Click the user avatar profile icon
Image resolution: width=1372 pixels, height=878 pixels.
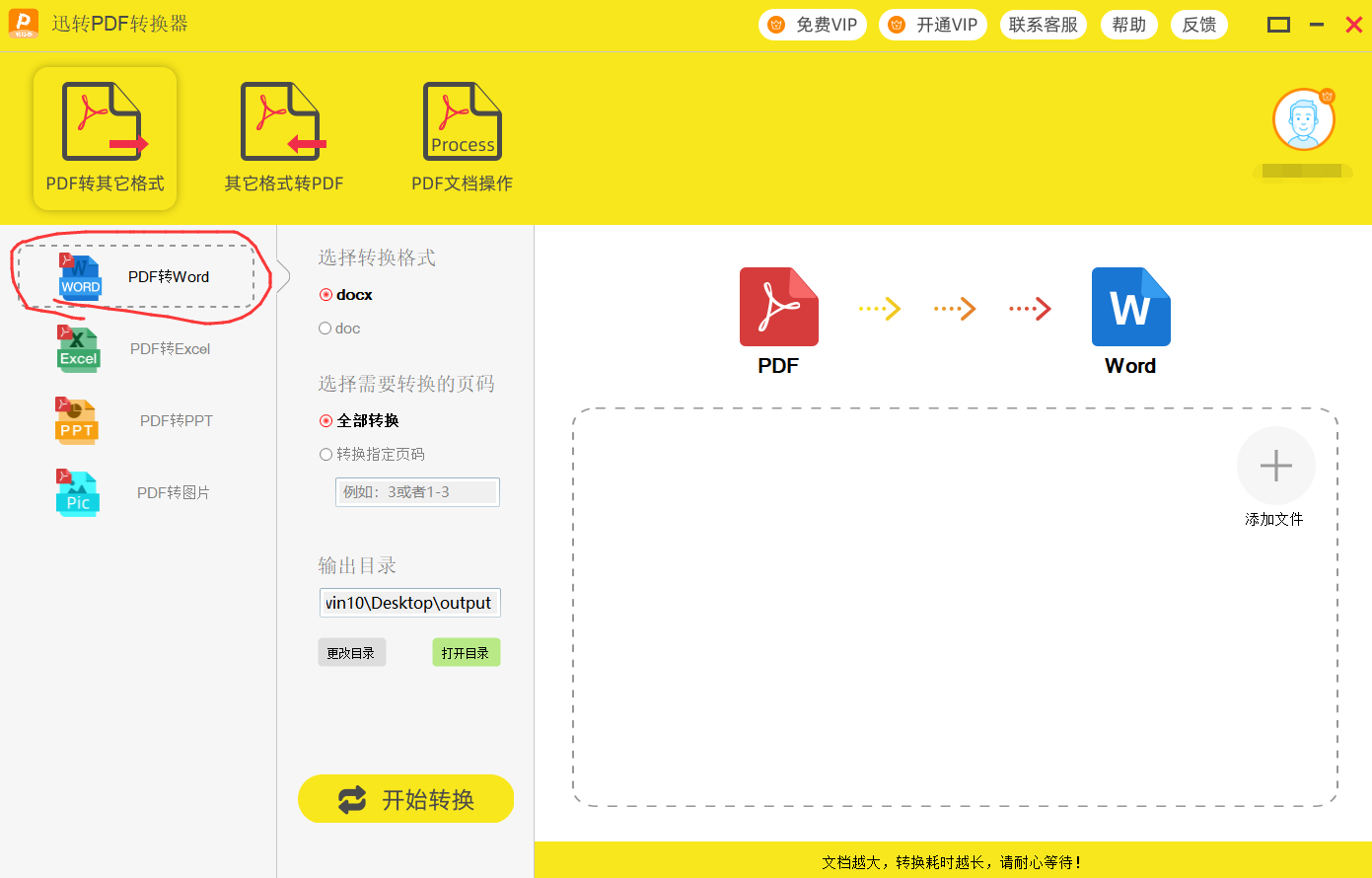(1303, 119)
